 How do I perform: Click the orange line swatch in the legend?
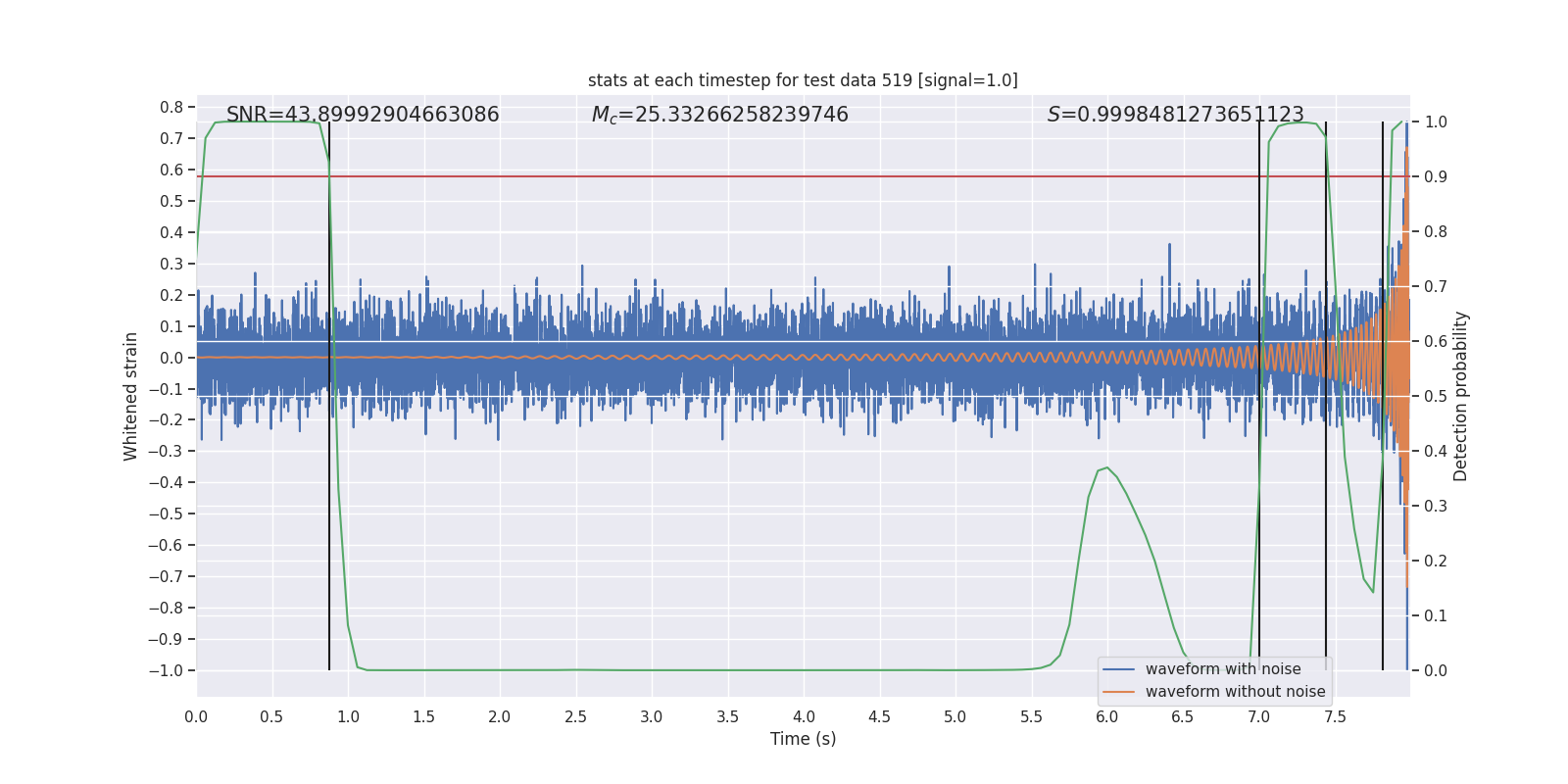pyautogui.click(x=1118, y=692)
